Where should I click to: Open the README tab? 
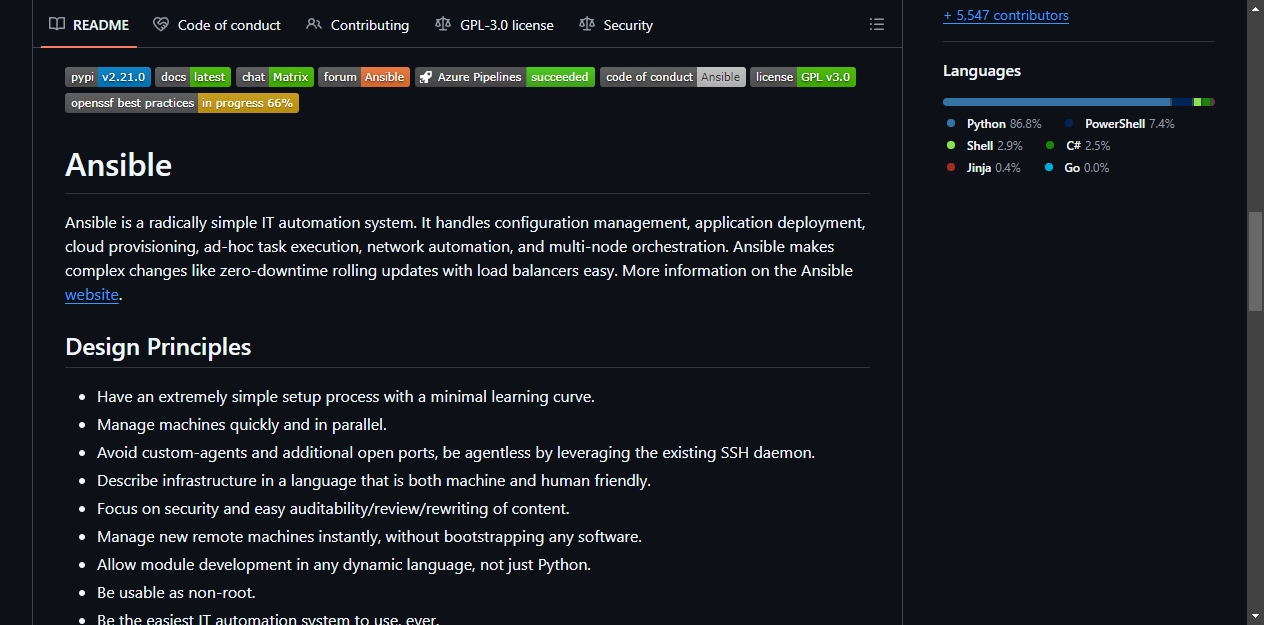(89, 25)
